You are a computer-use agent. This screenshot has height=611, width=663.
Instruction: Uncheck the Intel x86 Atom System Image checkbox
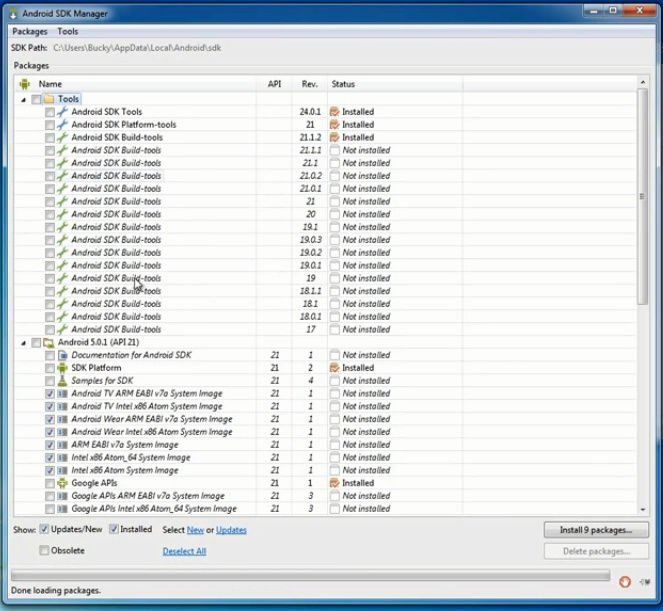tap(50, 471)
